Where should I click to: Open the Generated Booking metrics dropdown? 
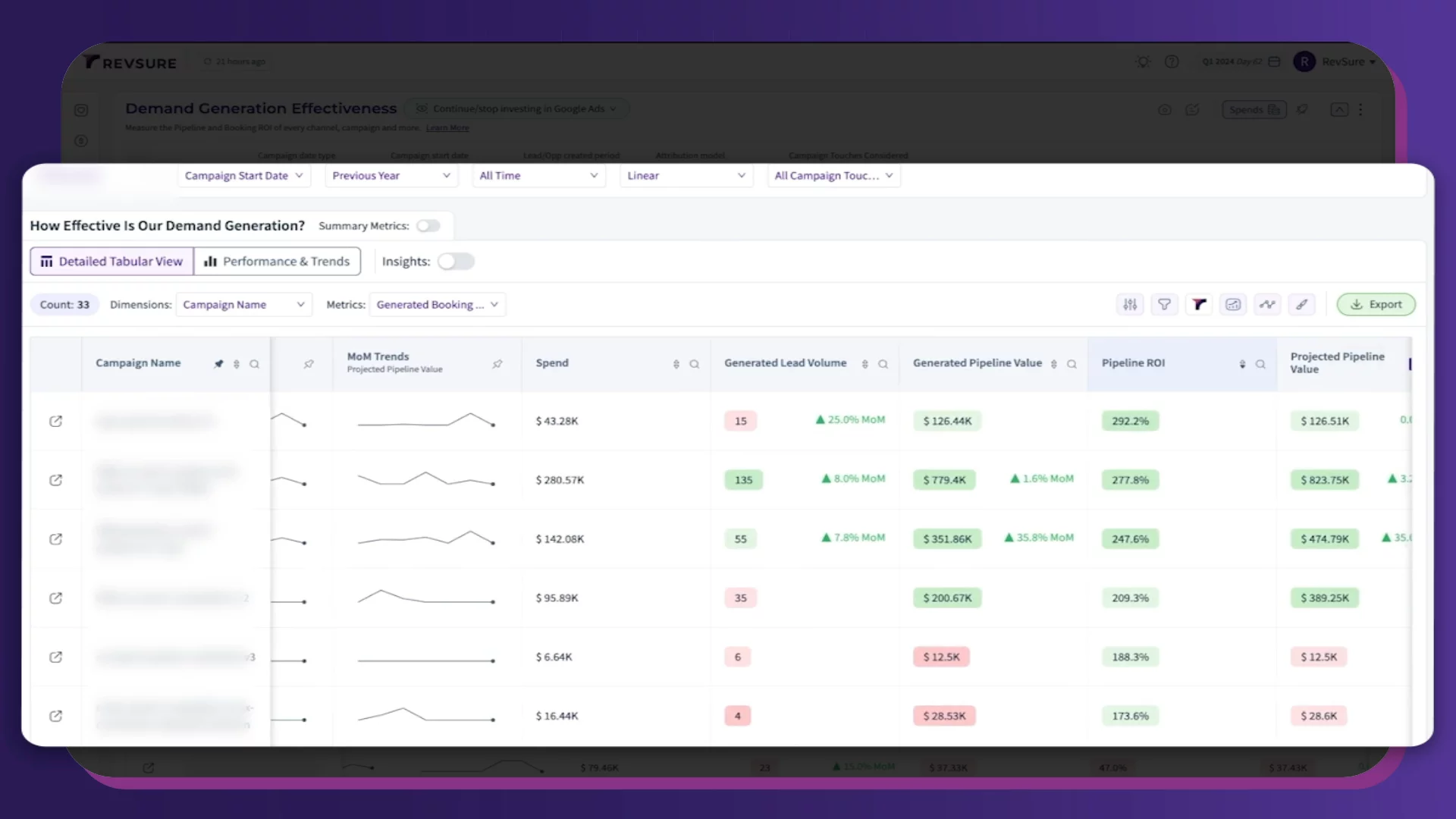pos(437,305)
